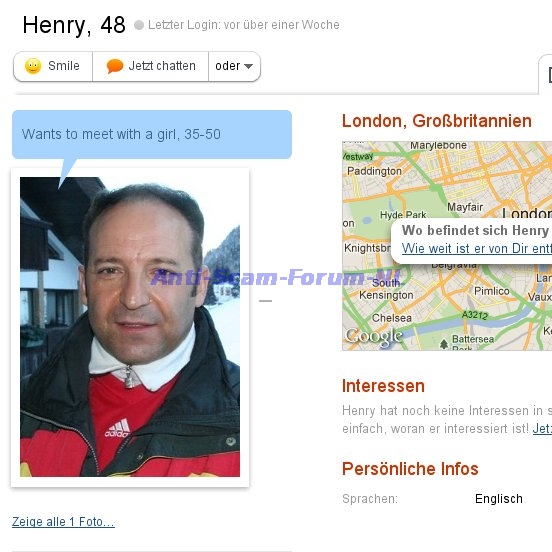Click the yellow smiley face icon

click(x=33, y=66)
